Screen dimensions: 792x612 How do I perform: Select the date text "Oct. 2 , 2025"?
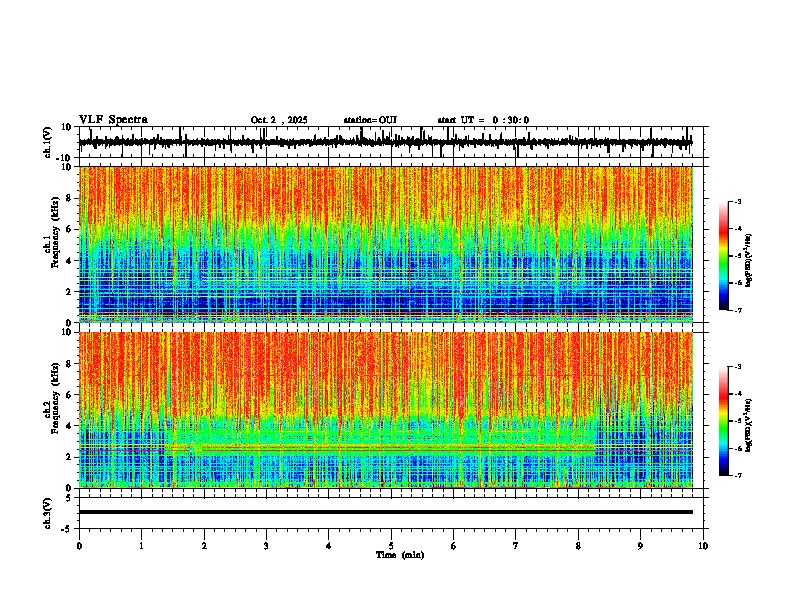click(279, 120)
